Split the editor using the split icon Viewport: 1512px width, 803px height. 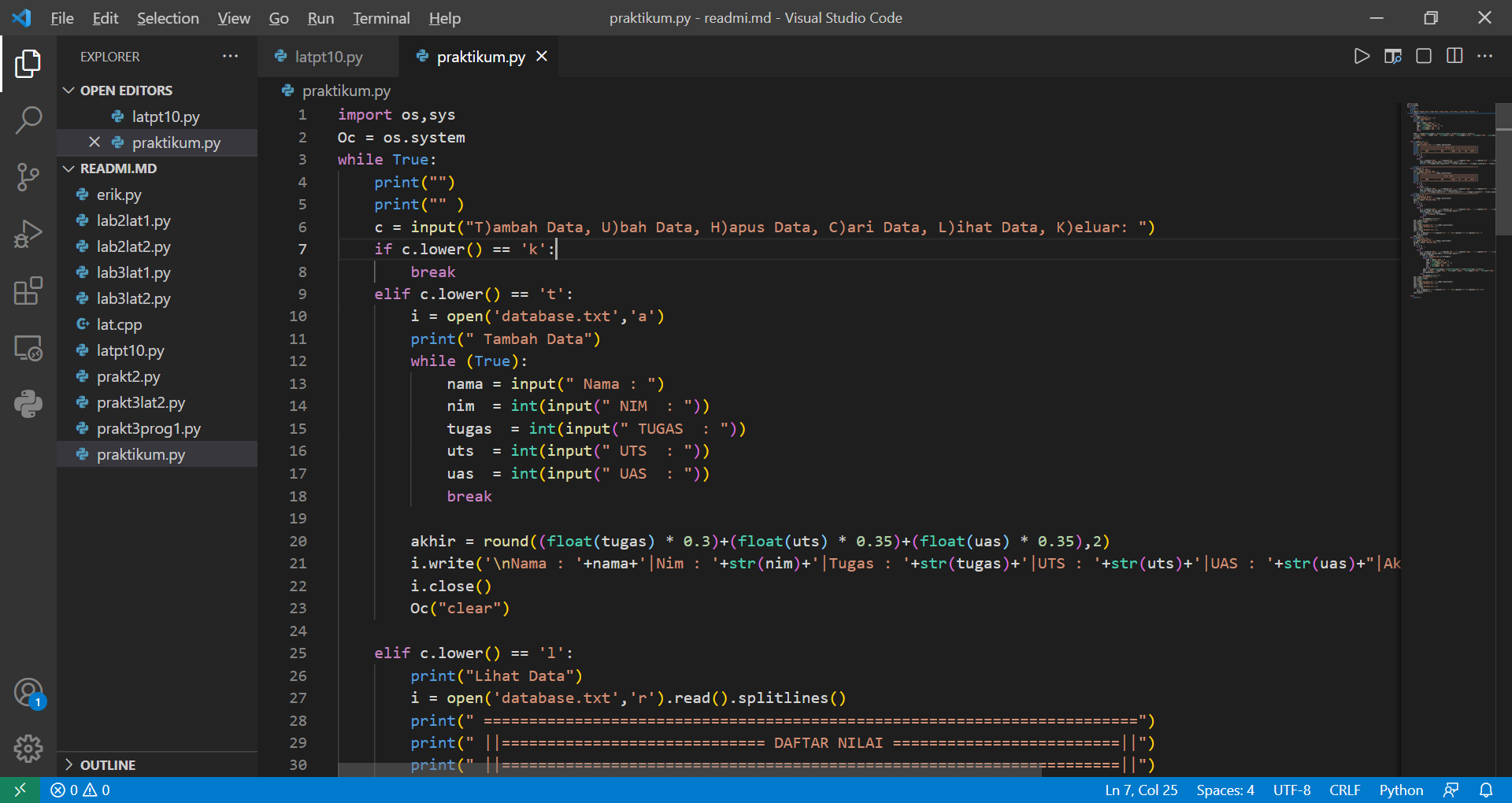tap(1454, 56)
